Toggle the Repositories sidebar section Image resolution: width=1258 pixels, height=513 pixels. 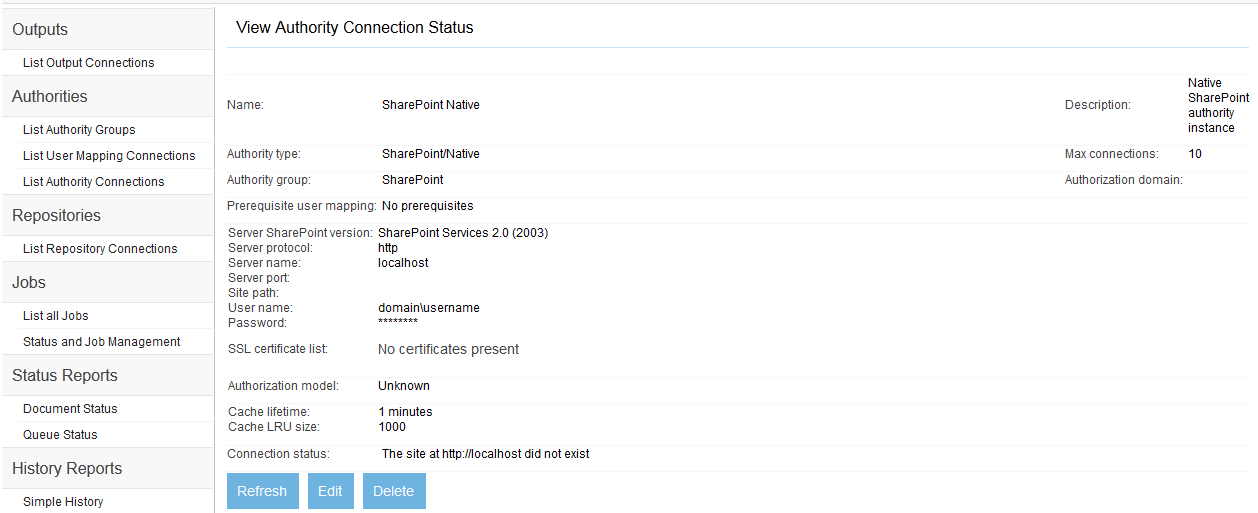[x=56, y=216]
